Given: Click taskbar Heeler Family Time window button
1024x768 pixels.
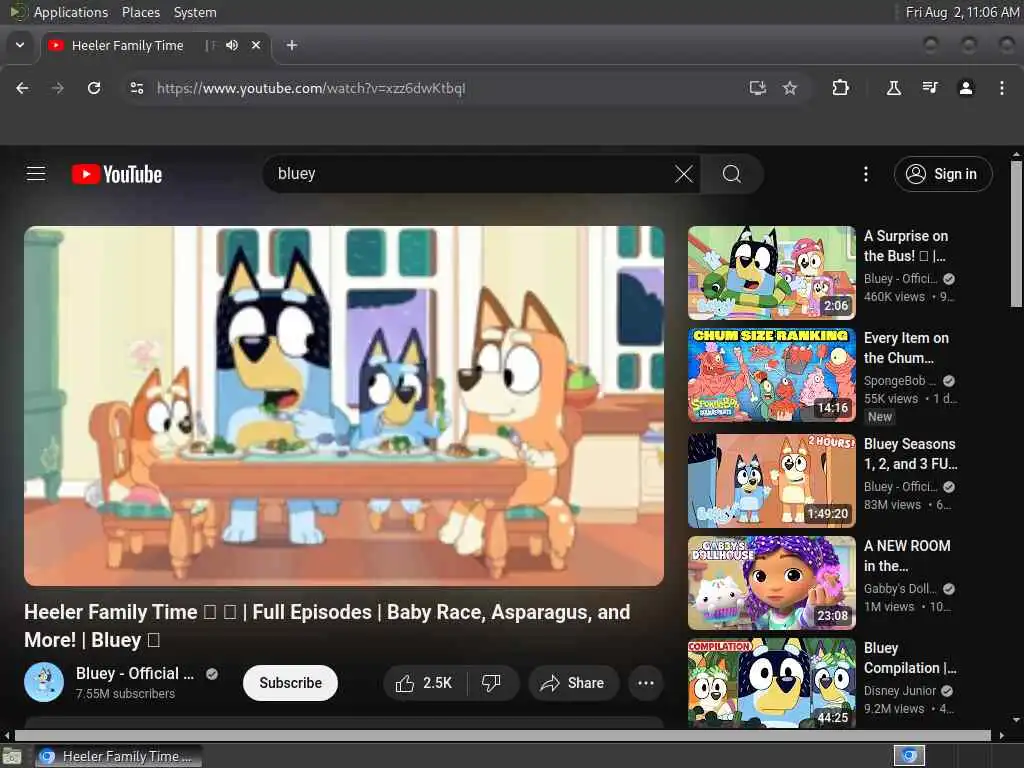Looking at the screenshot, I should 118,756.
